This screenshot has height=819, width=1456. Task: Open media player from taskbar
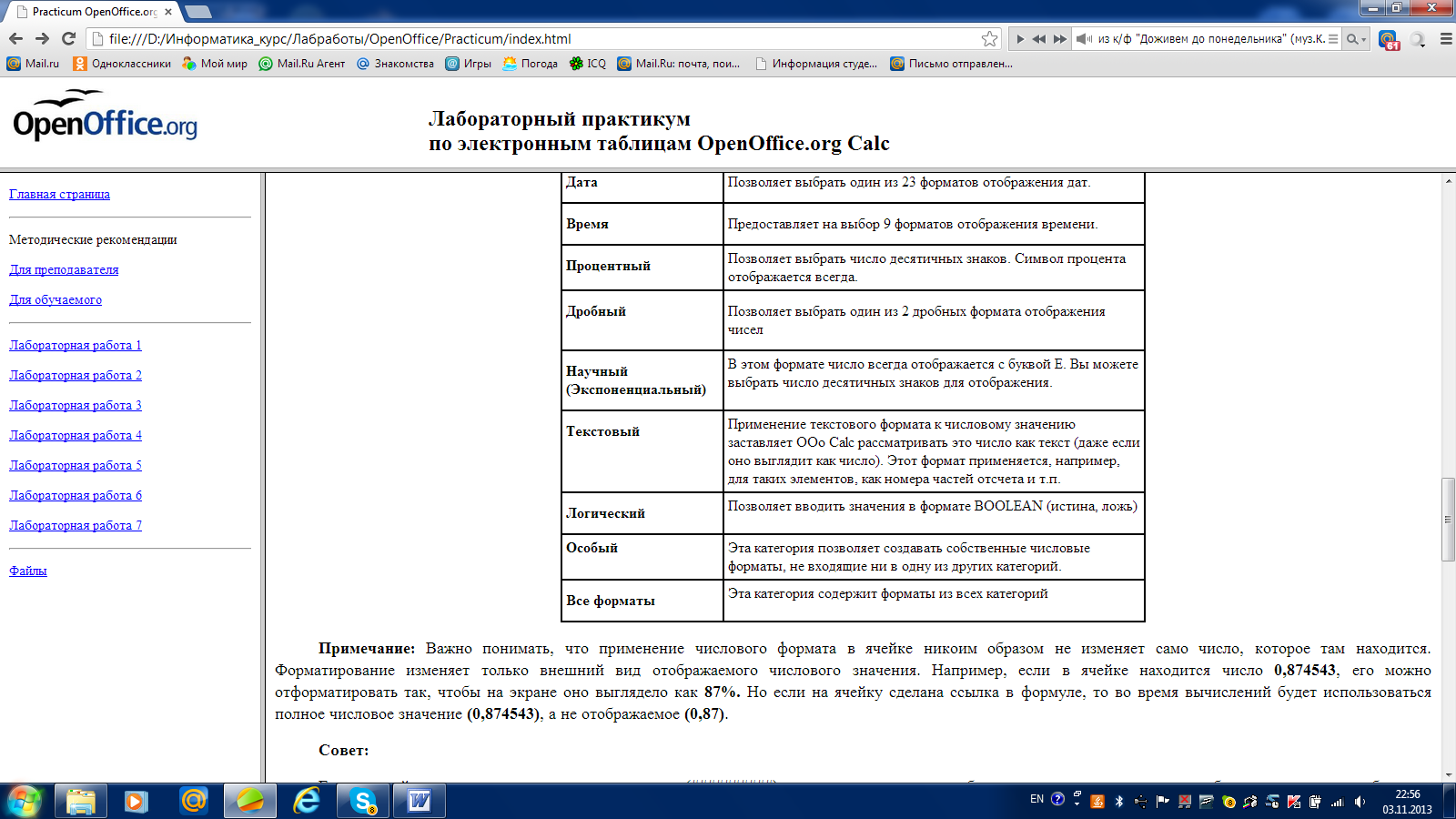point(136,801)
